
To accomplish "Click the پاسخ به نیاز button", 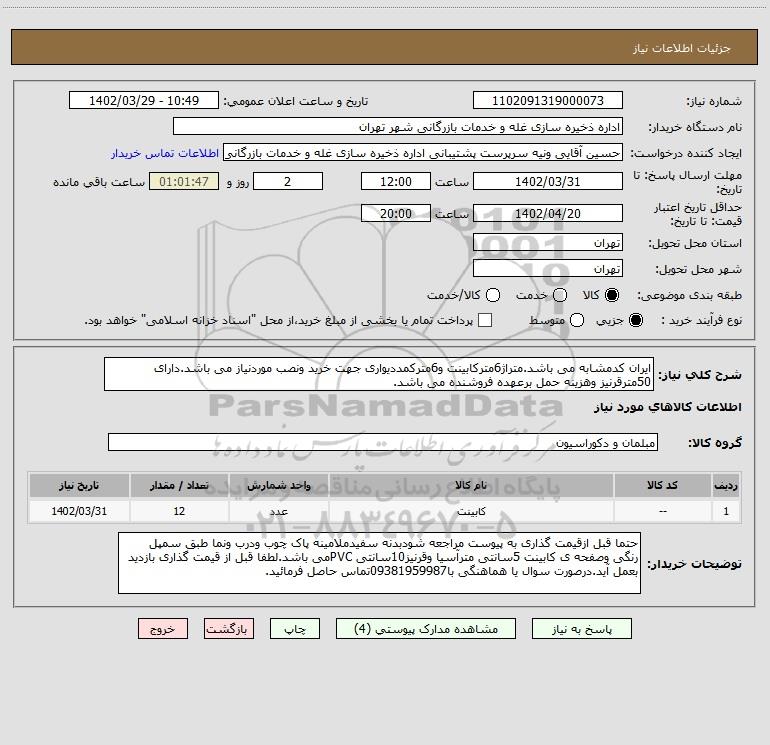I will point(582,629).
